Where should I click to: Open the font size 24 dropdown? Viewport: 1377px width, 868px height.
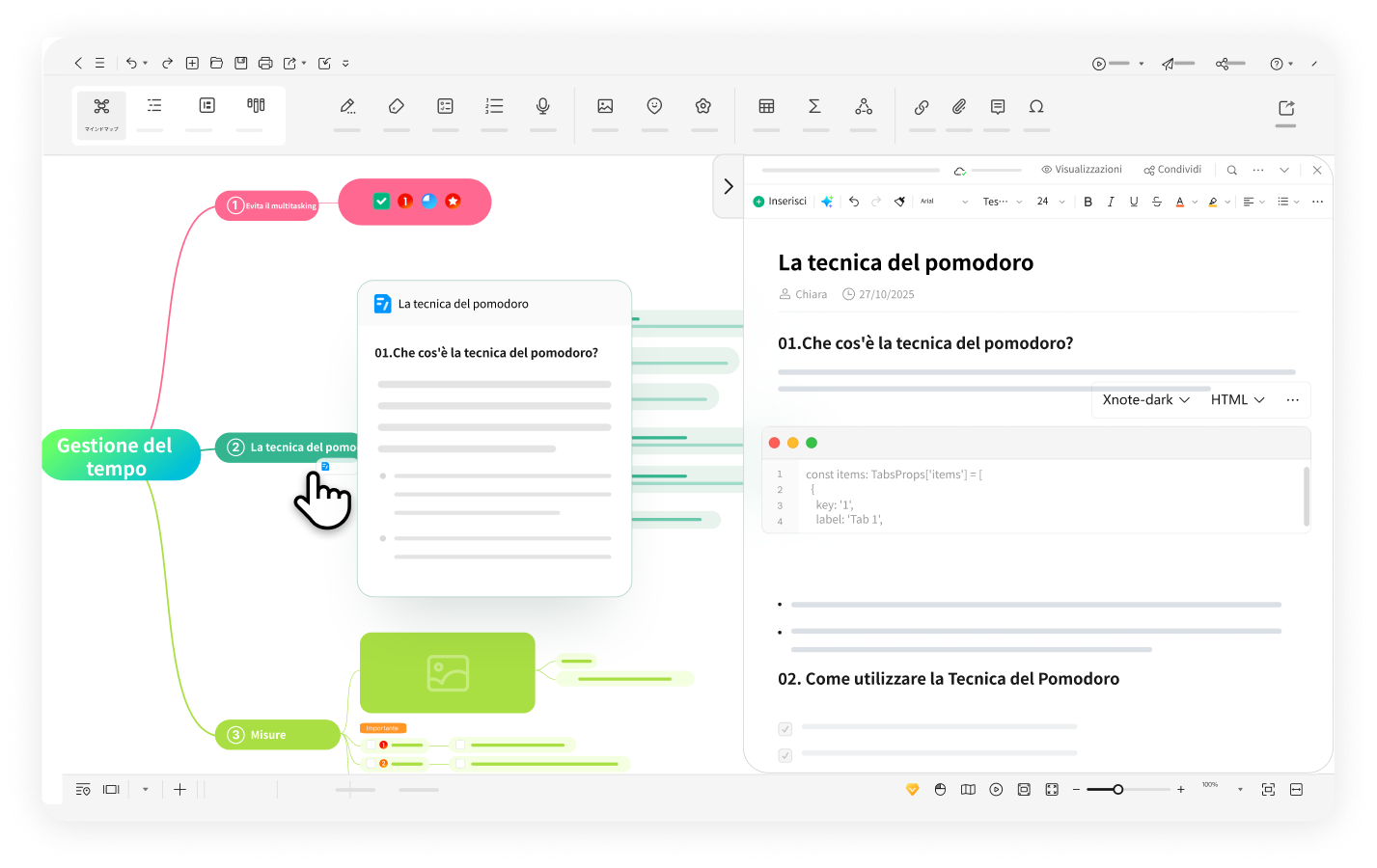[1051, 201]
